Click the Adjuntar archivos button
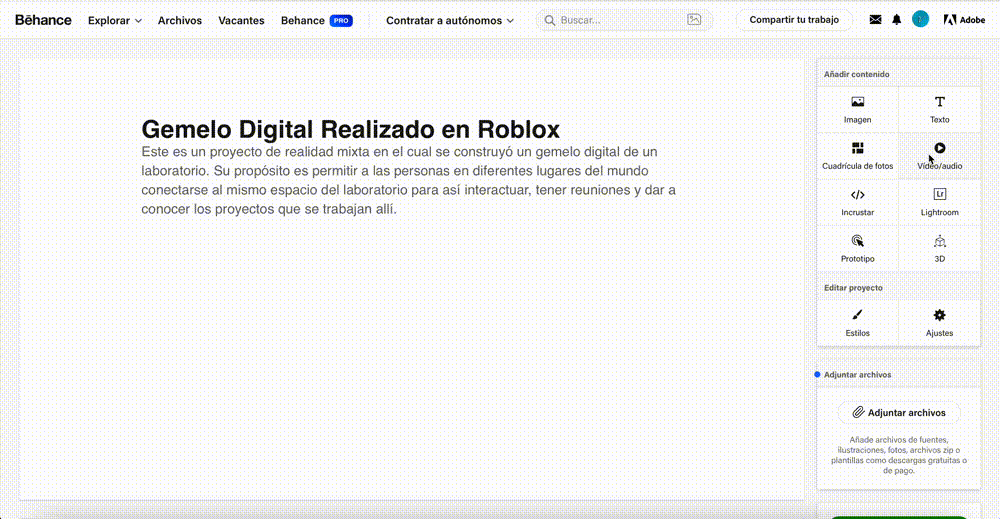This screenshot has height=519, width=1000. point(899,413)
